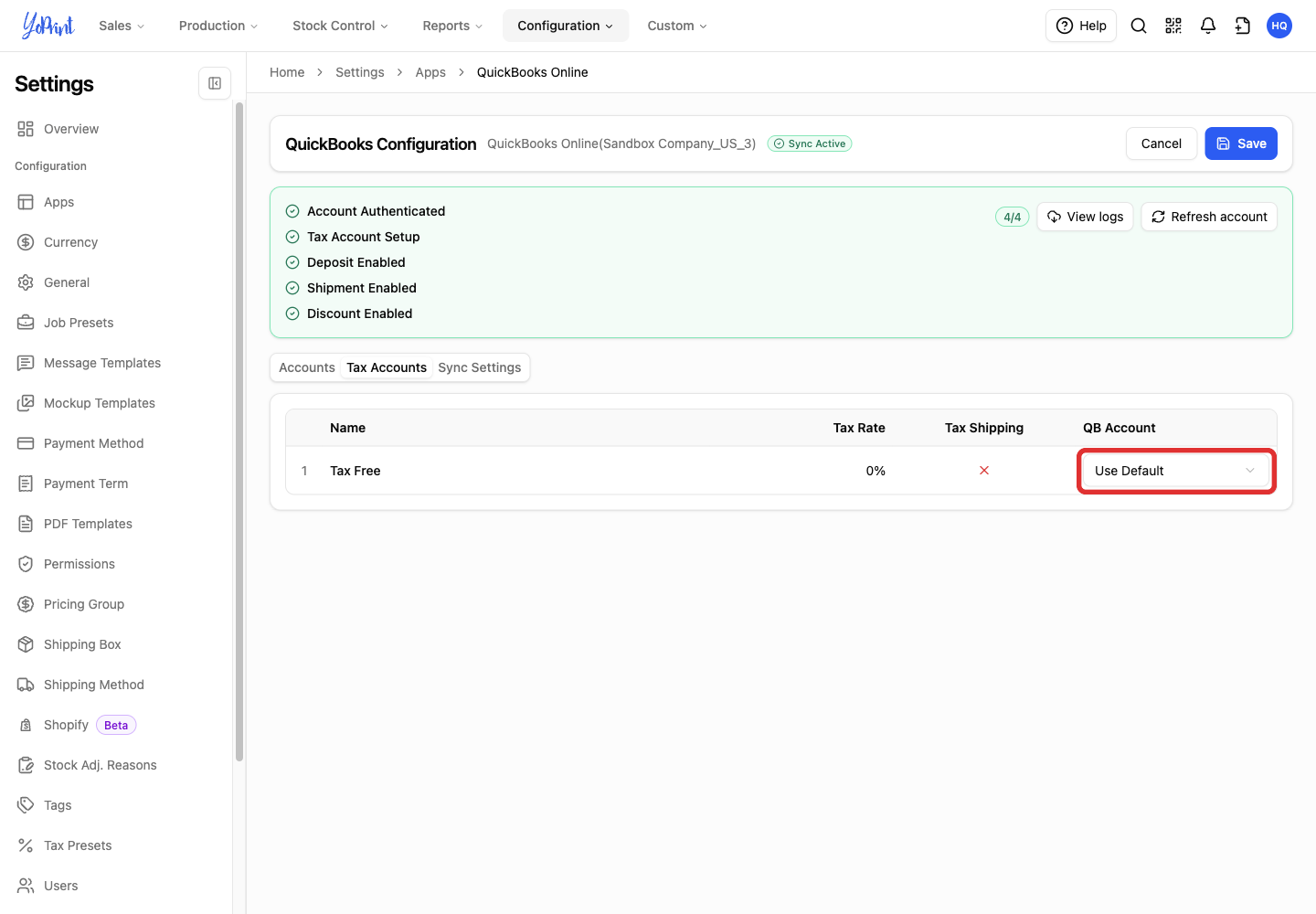Click the Overview sidebar icon
Viewport: 1316px width, 914px height.
26,129
